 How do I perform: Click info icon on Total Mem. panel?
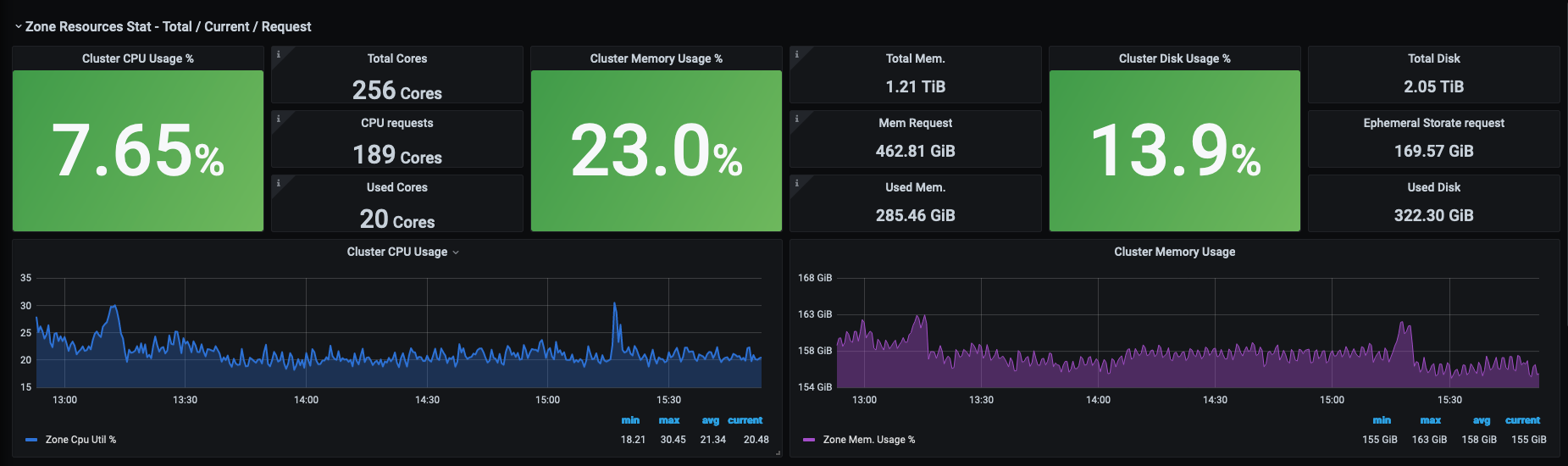[x=796, y=54]
